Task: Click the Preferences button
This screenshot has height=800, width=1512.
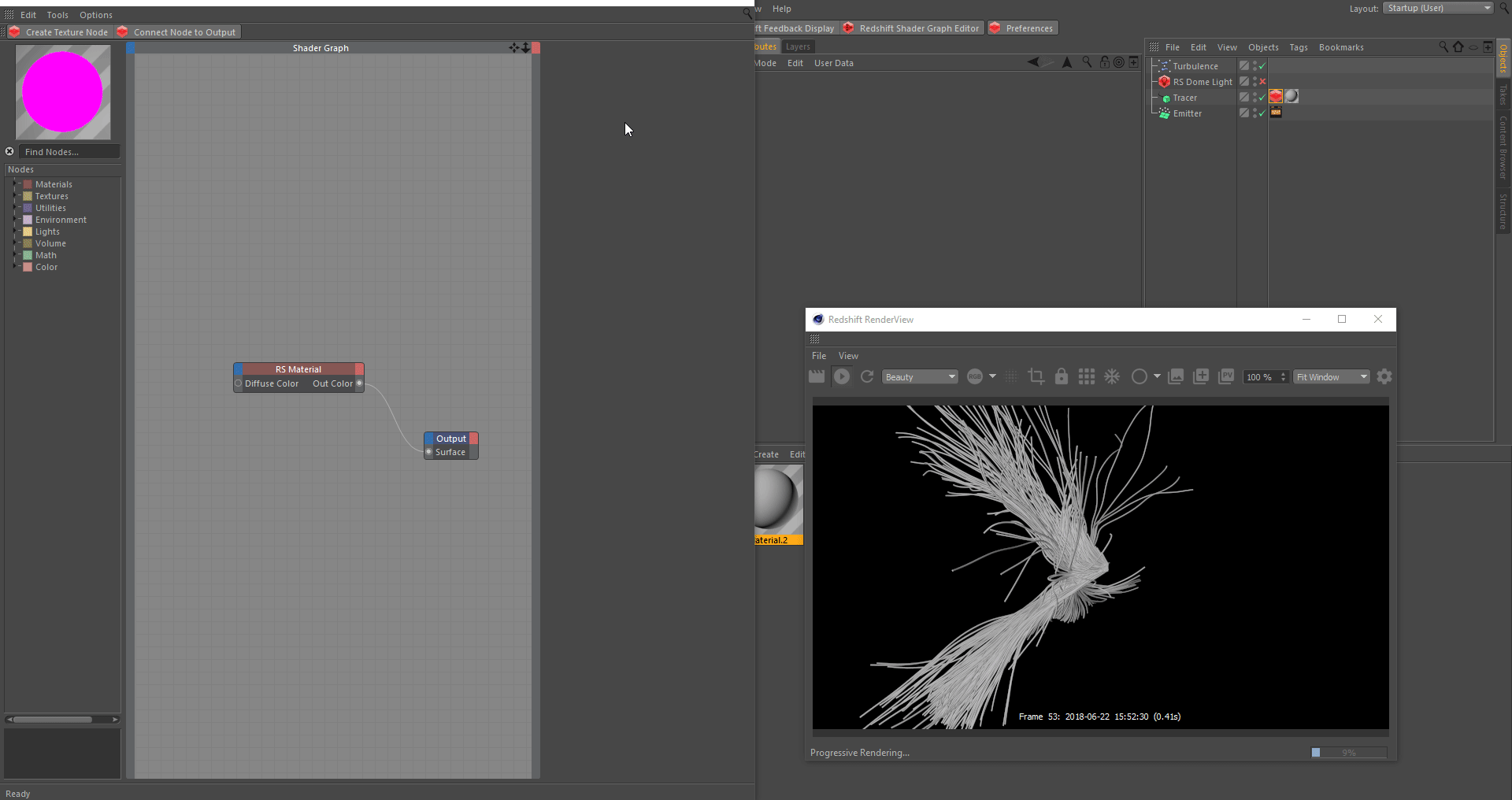Action: 1022,28
